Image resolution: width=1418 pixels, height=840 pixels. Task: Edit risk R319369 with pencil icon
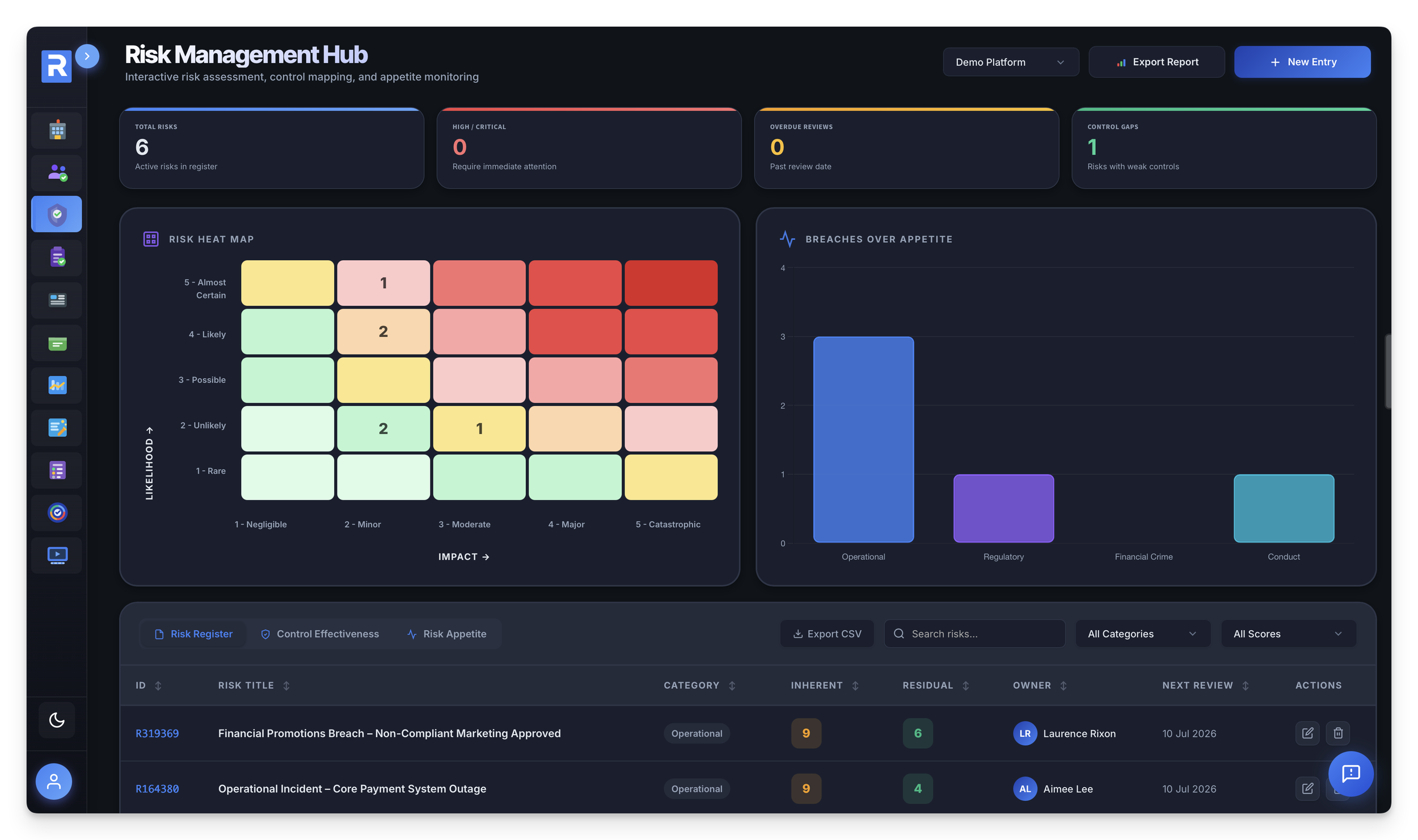coord(1307,733)
